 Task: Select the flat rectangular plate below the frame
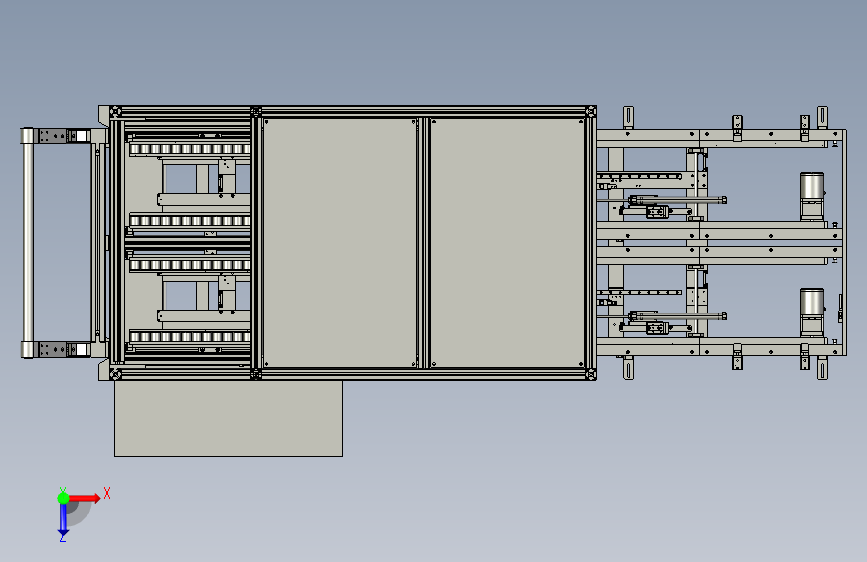[228, 418]
